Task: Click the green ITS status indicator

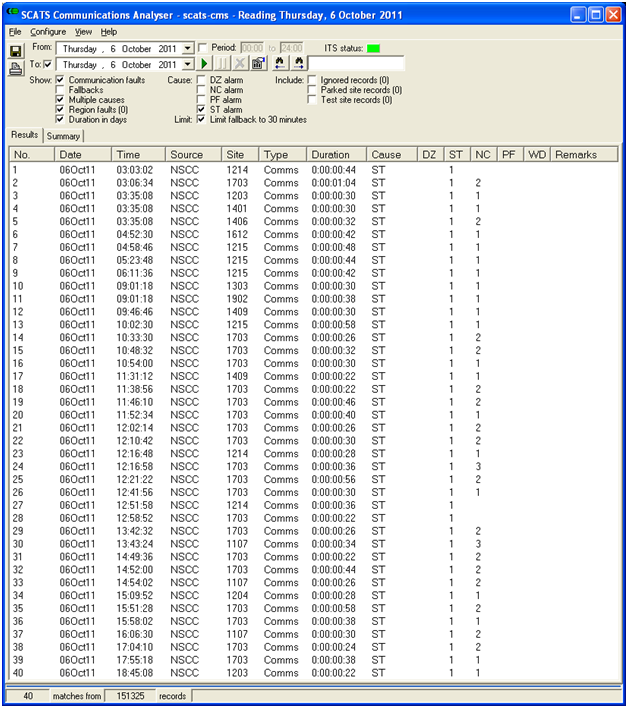Action: pyautogui.click(x=373, y=48)
